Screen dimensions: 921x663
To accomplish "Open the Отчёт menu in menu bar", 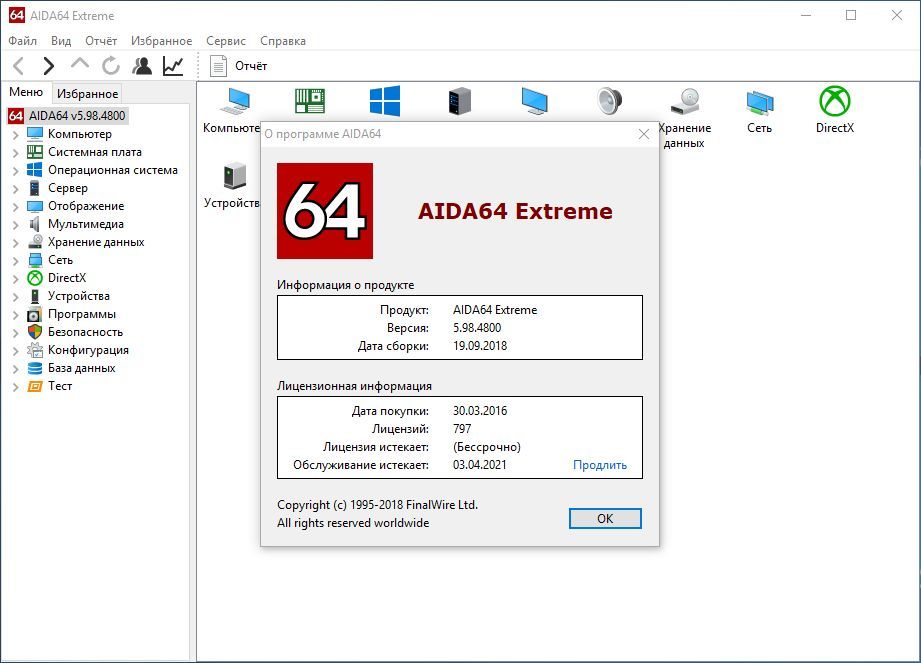I will [101, 41].
